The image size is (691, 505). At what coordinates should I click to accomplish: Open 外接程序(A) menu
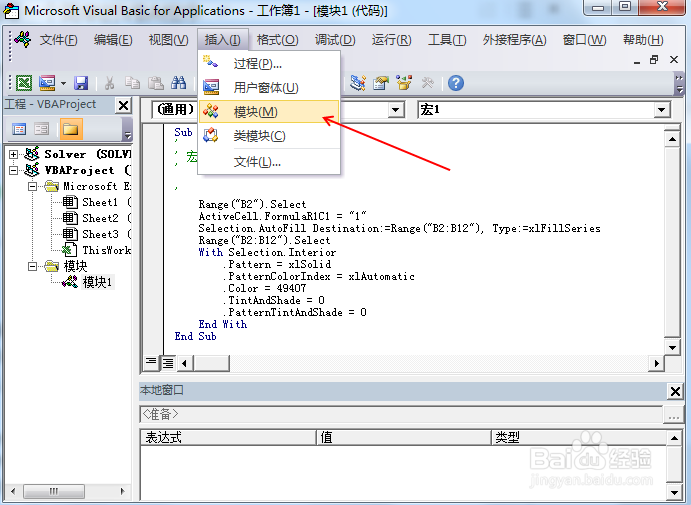click(514, 40)
